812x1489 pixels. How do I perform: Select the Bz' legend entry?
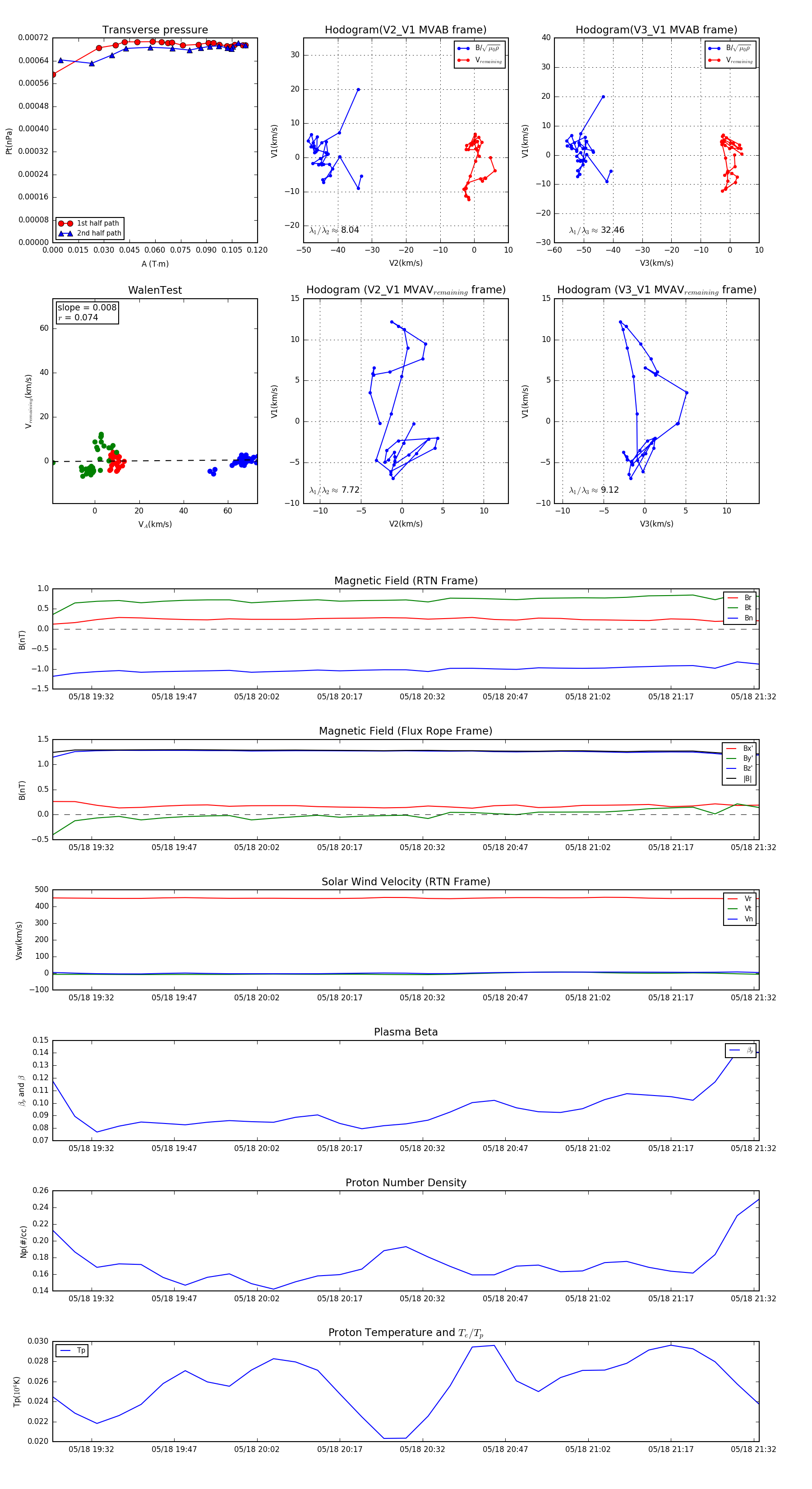[x=740, y=769]
